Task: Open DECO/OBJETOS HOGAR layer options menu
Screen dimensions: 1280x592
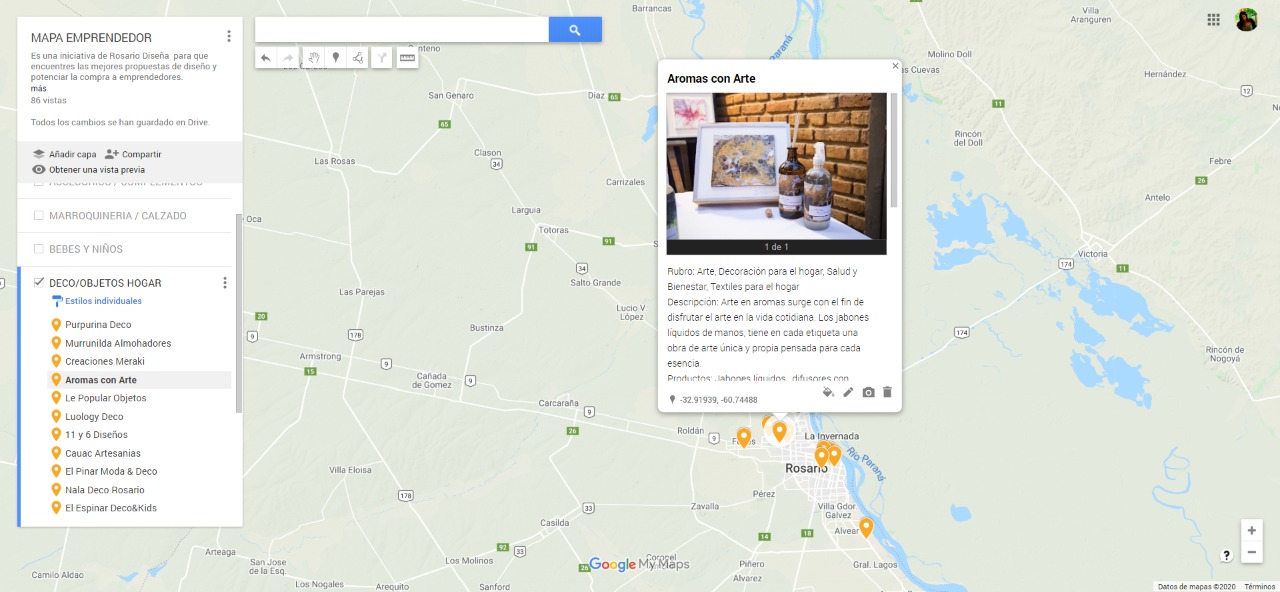Action: [x=225, y=283]
